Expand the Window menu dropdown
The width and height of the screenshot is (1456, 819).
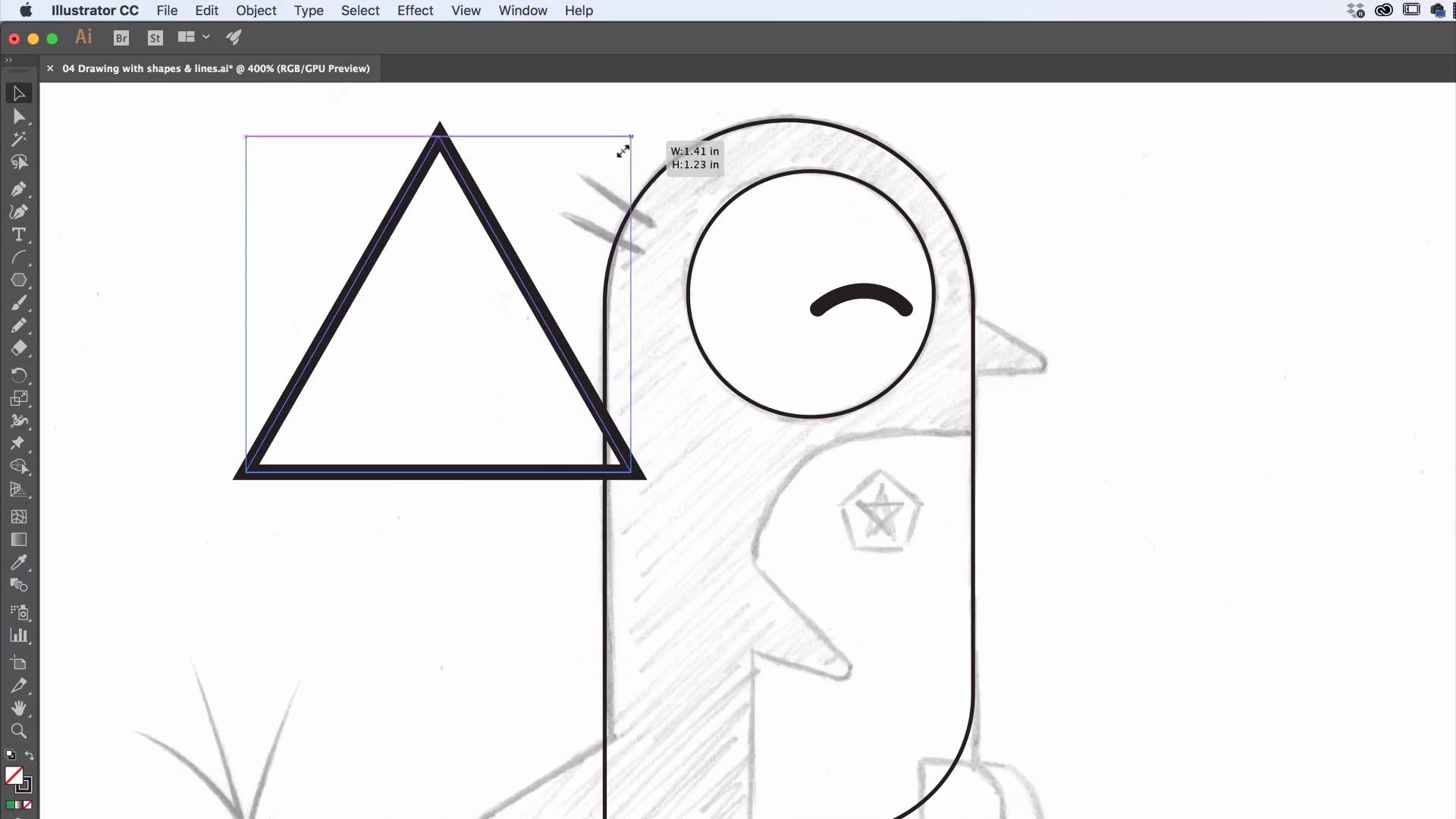523,10
